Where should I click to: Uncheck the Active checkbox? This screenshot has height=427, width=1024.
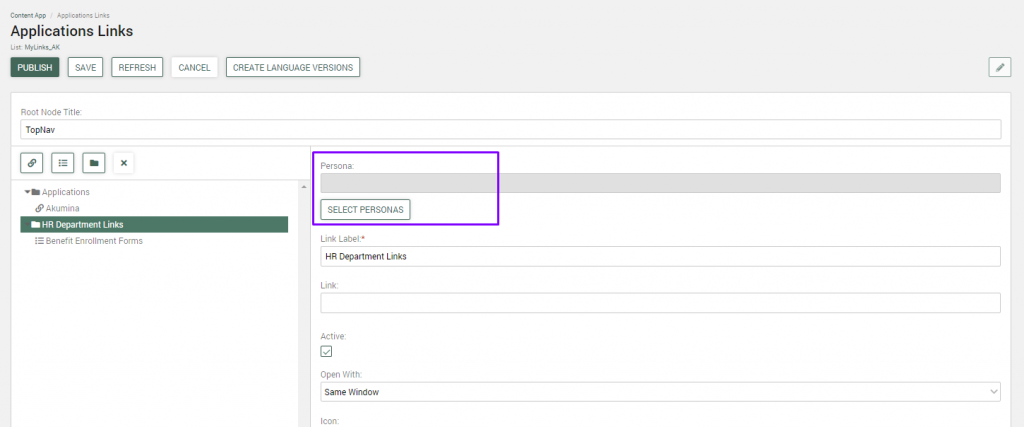[x=326, y=351]
